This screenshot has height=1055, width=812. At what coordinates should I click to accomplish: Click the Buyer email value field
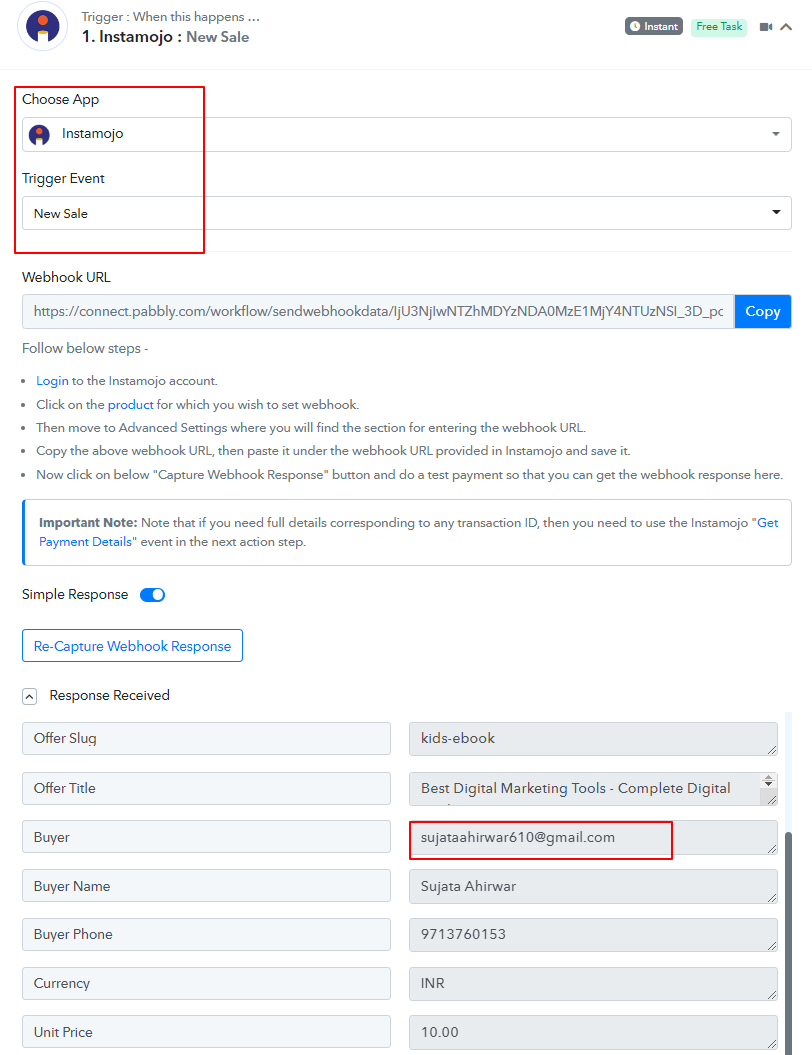point(593,838)
